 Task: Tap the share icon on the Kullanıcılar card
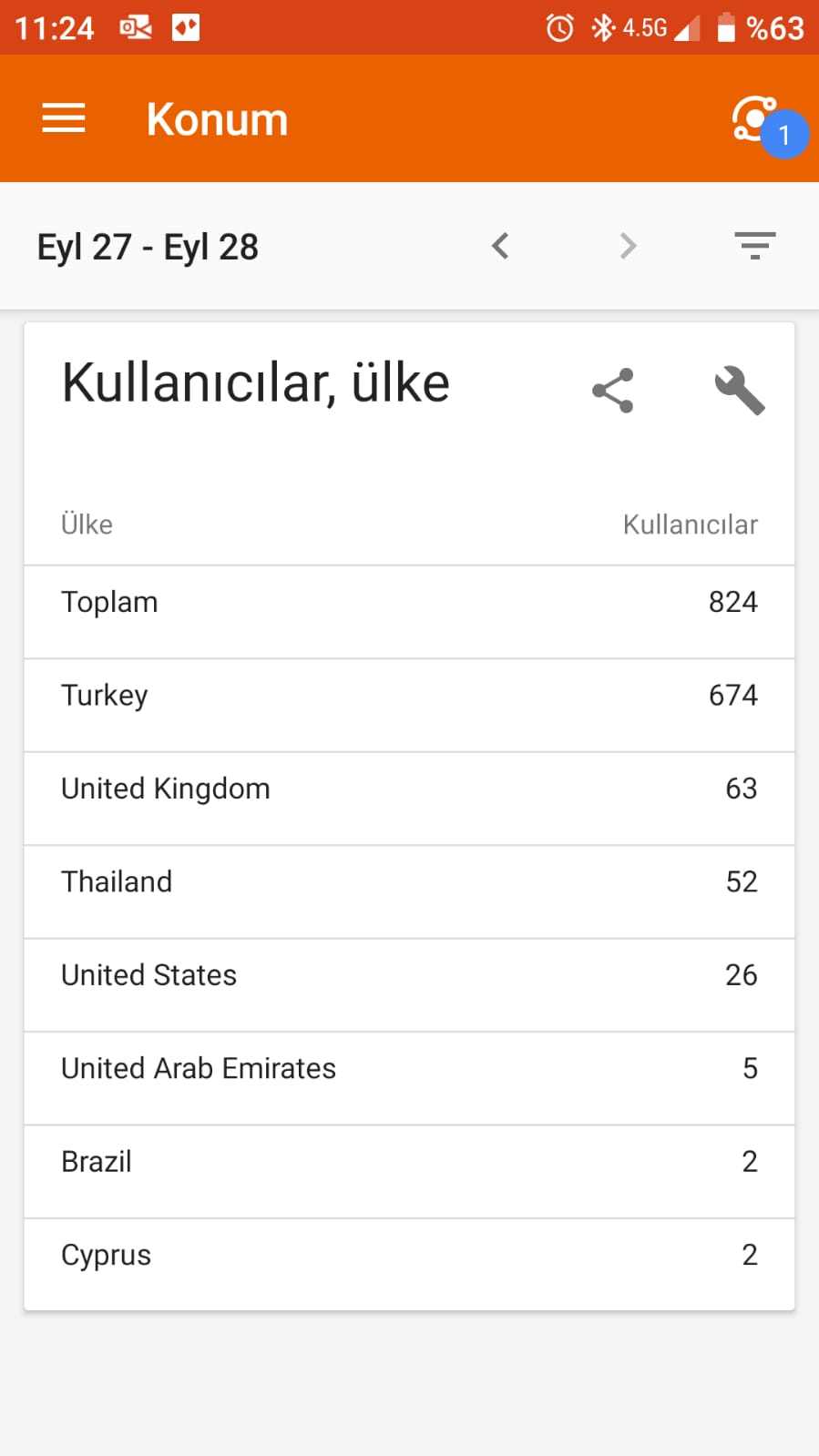pos(613,391)
